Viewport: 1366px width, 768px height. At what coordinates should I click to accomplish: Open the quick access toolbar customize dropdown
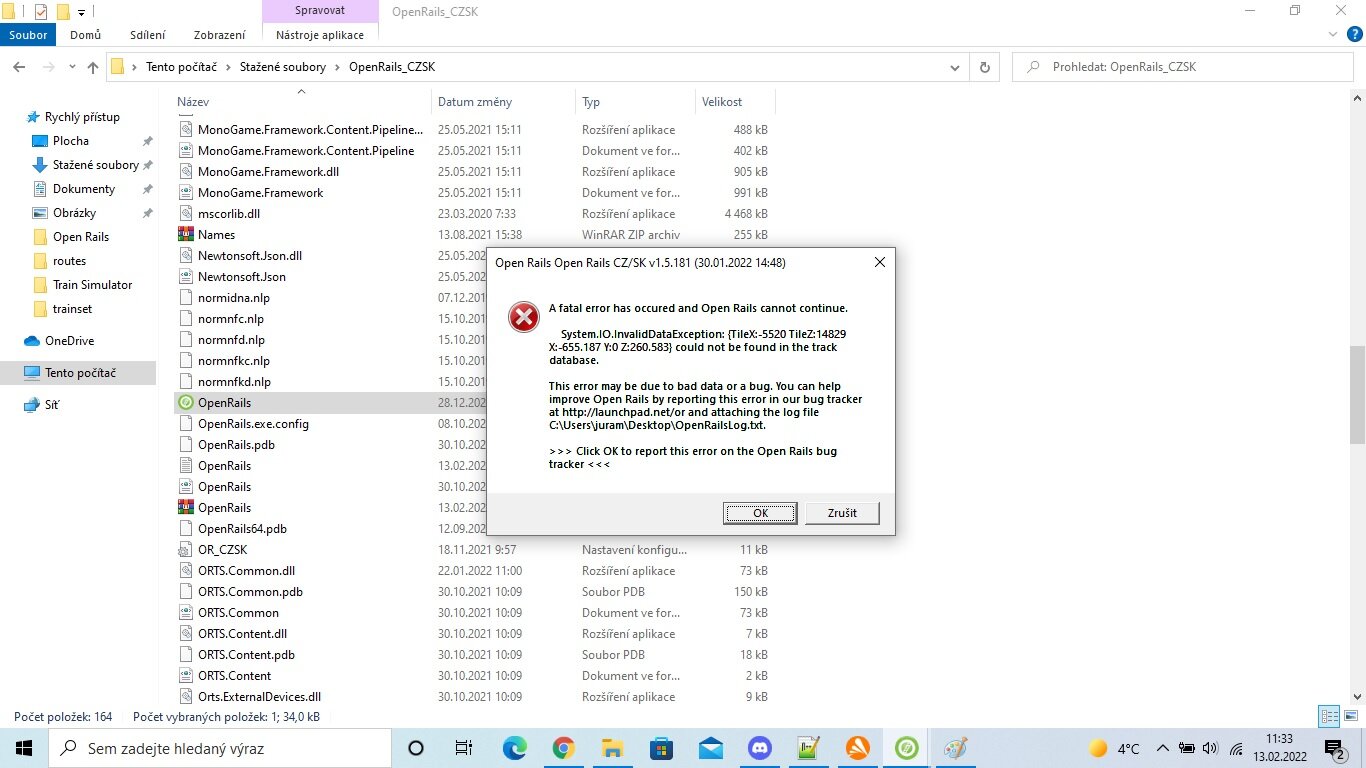[x=81, y=13]
